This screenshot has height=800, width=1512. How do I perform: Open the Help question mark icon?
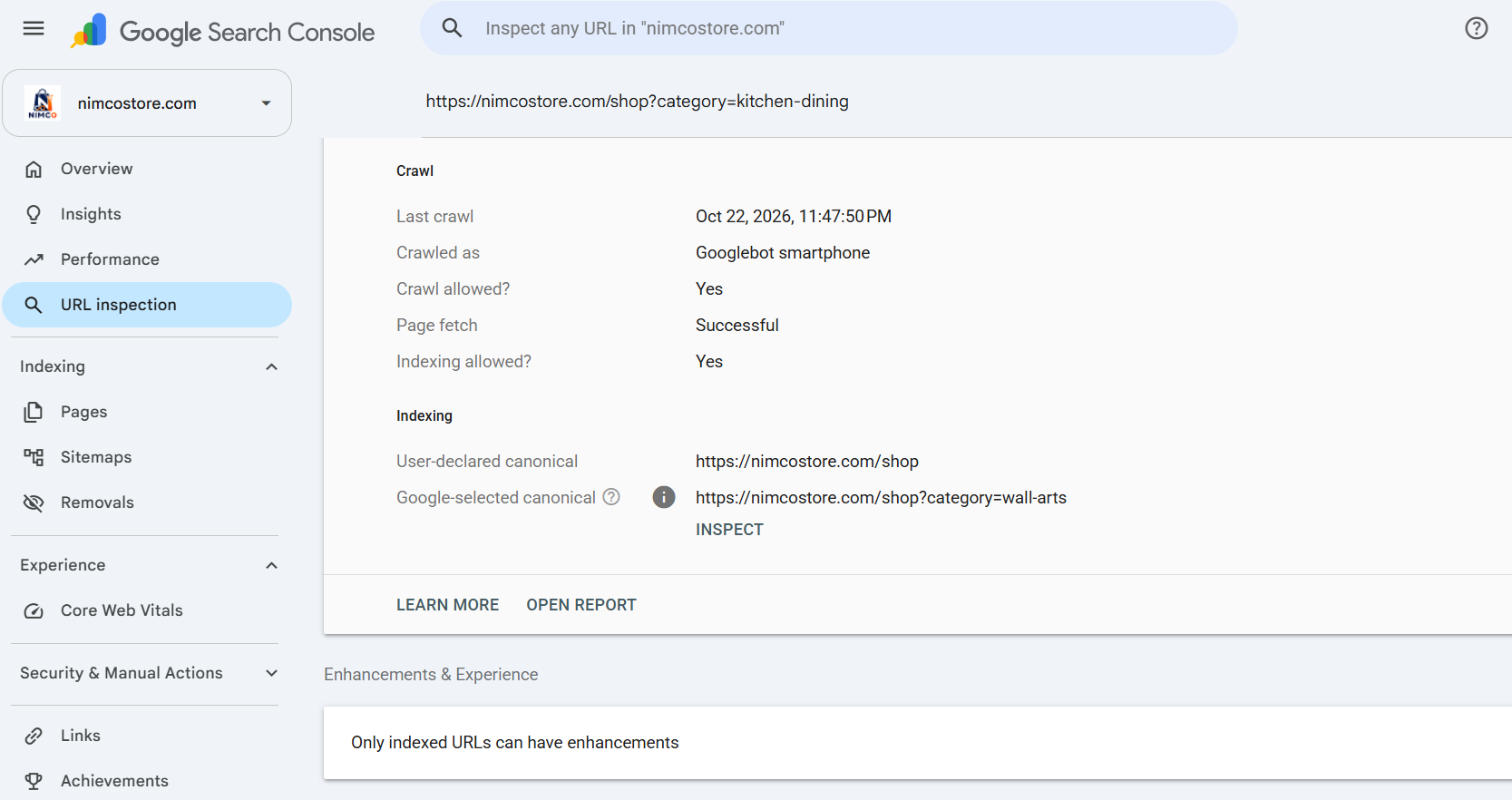pyautogui.click(x=1477, y=28)
